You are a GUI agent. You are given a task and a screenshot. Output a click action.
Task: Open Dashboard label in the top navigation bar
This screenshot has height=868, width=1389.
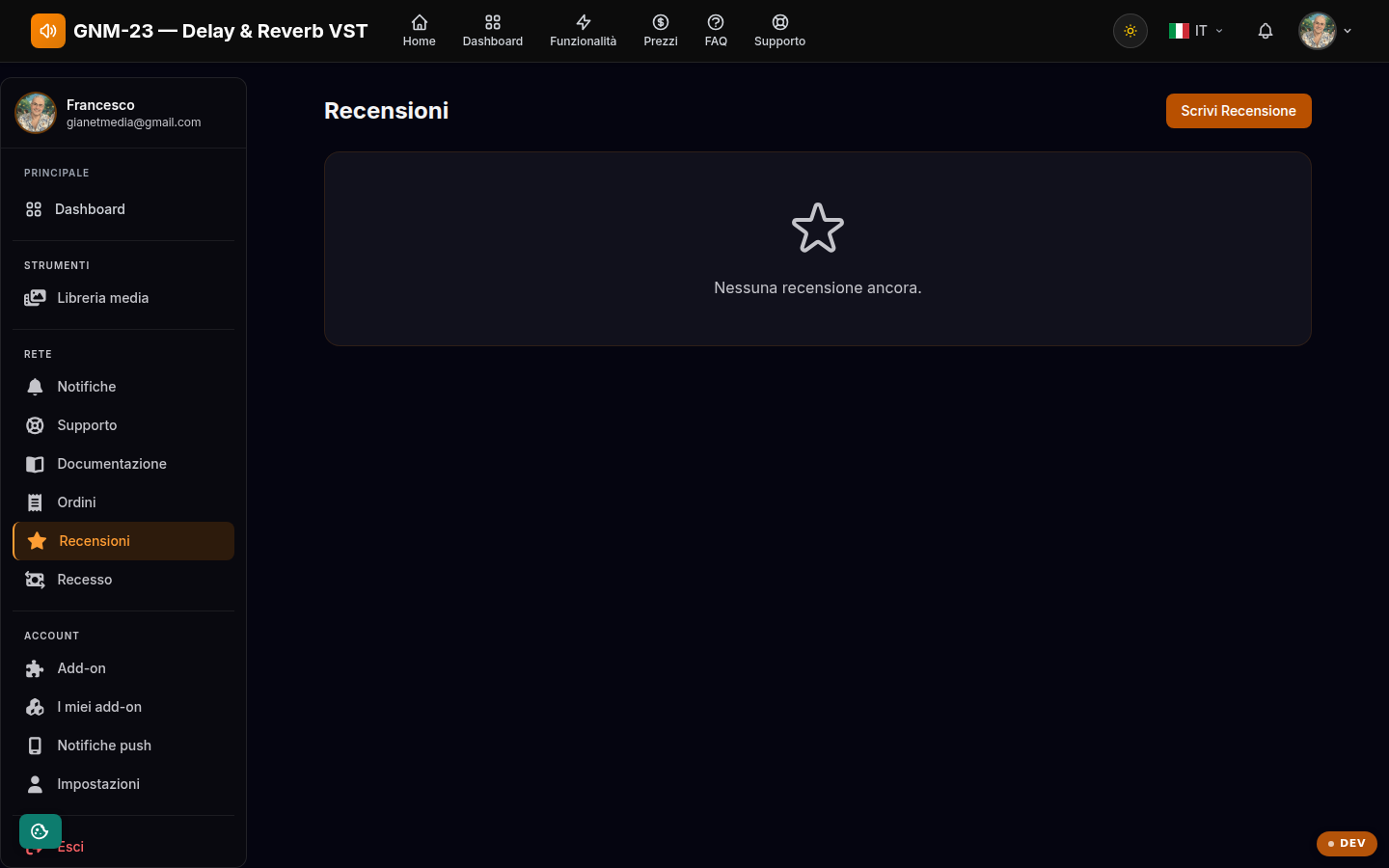pyautogui.click(x=493, y=41)
